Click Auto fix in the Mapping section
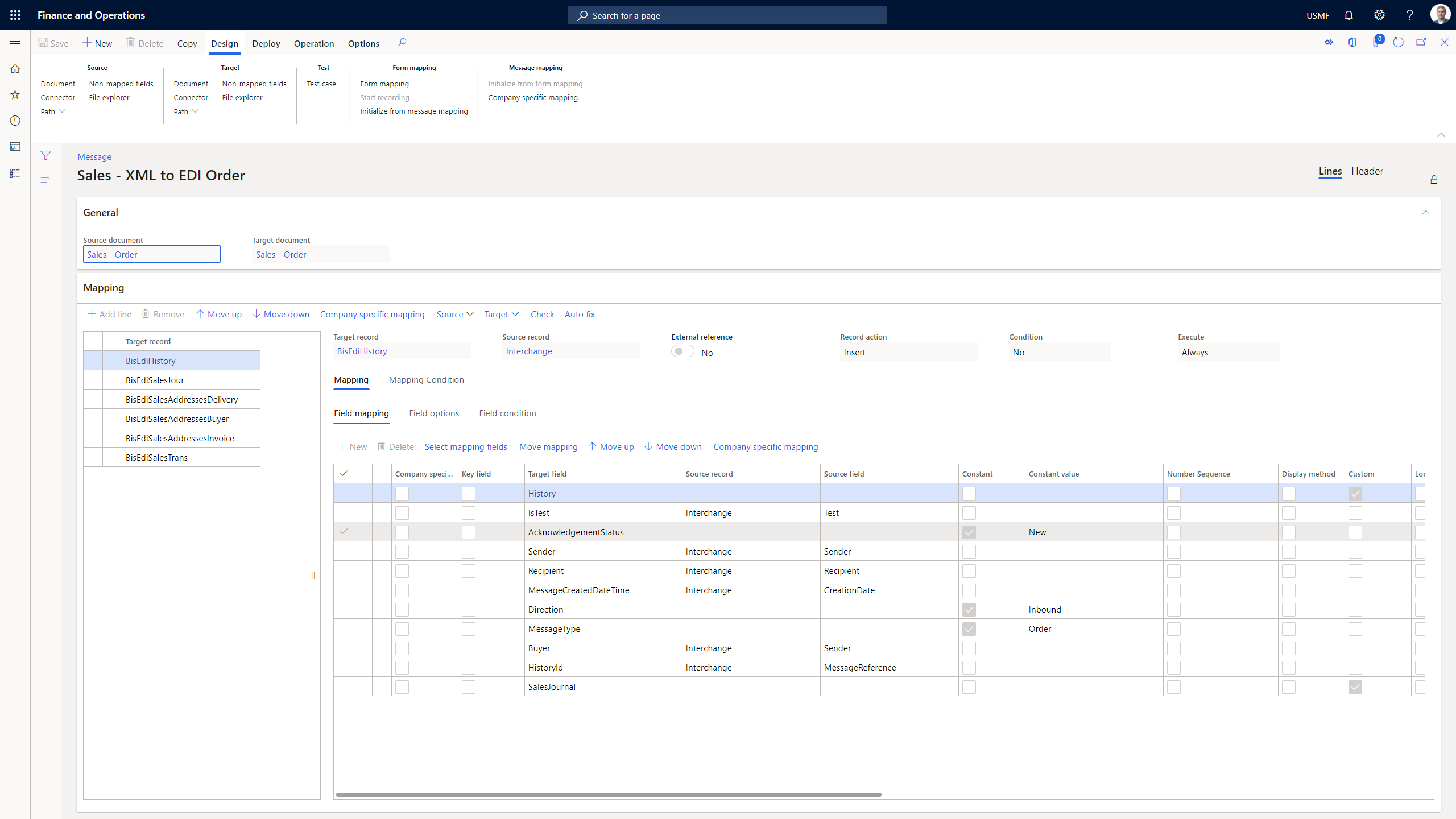 pyautogui.click(x=579, y=314)
